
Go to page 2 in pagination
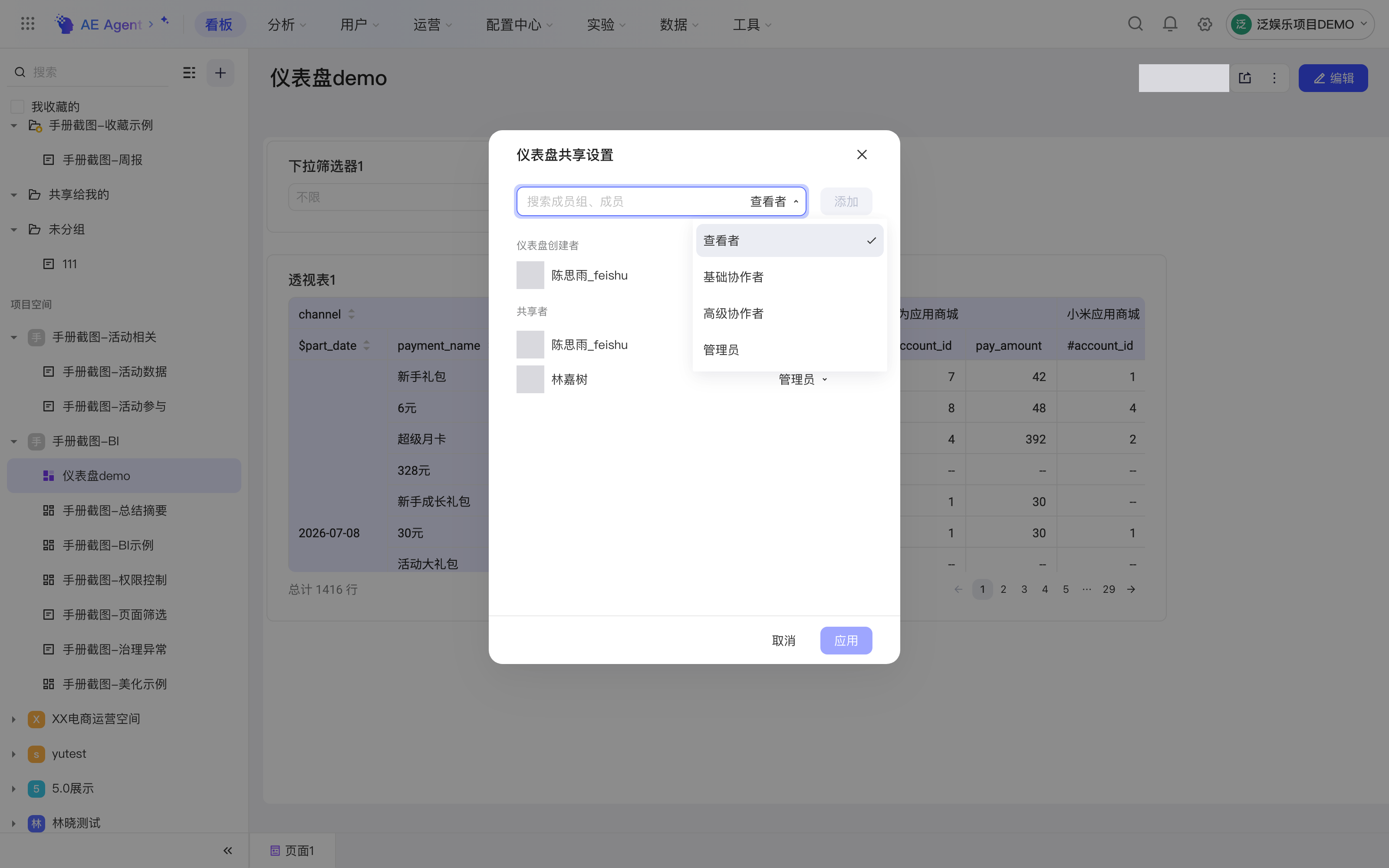tap(1003, 589)
